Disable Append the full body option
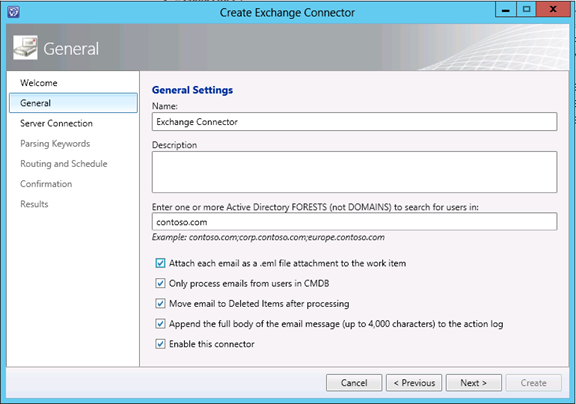Viewport: 576px width, 404px height. pyautogui.click(x=160, y=324)
